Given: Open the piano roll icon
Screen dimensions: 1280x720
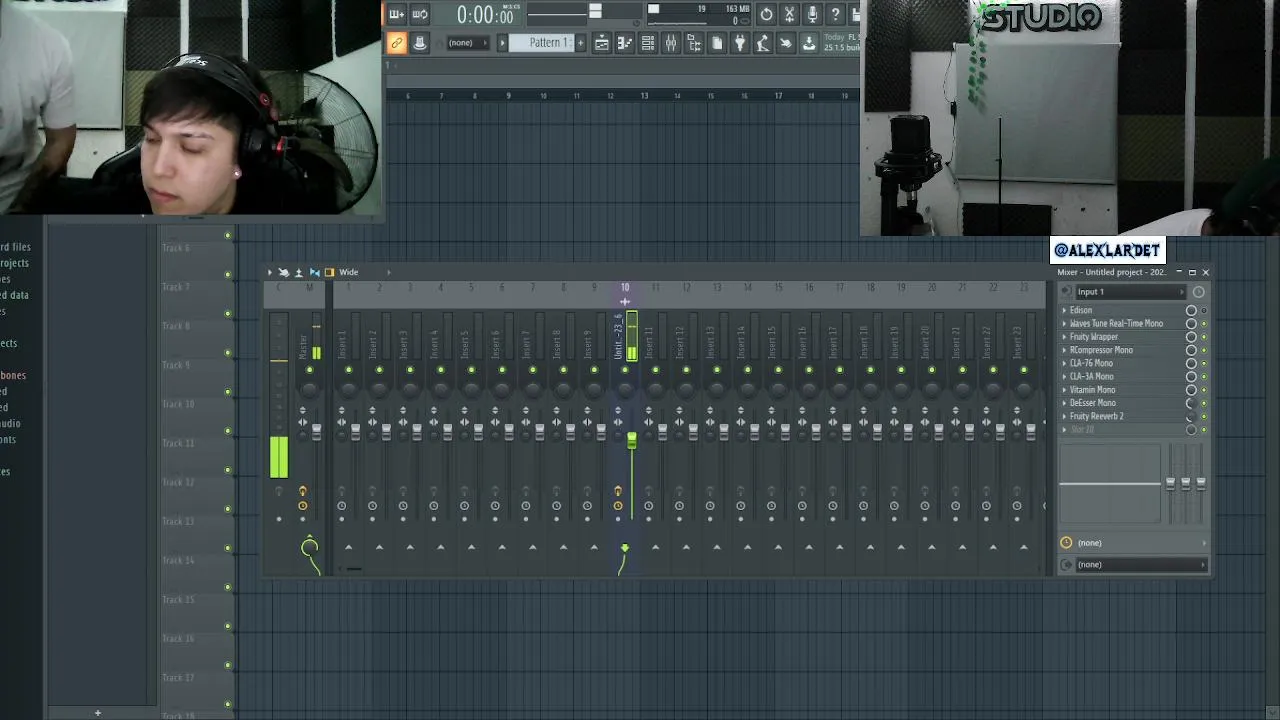Looking at the screenshot, I should click(625, 43).
